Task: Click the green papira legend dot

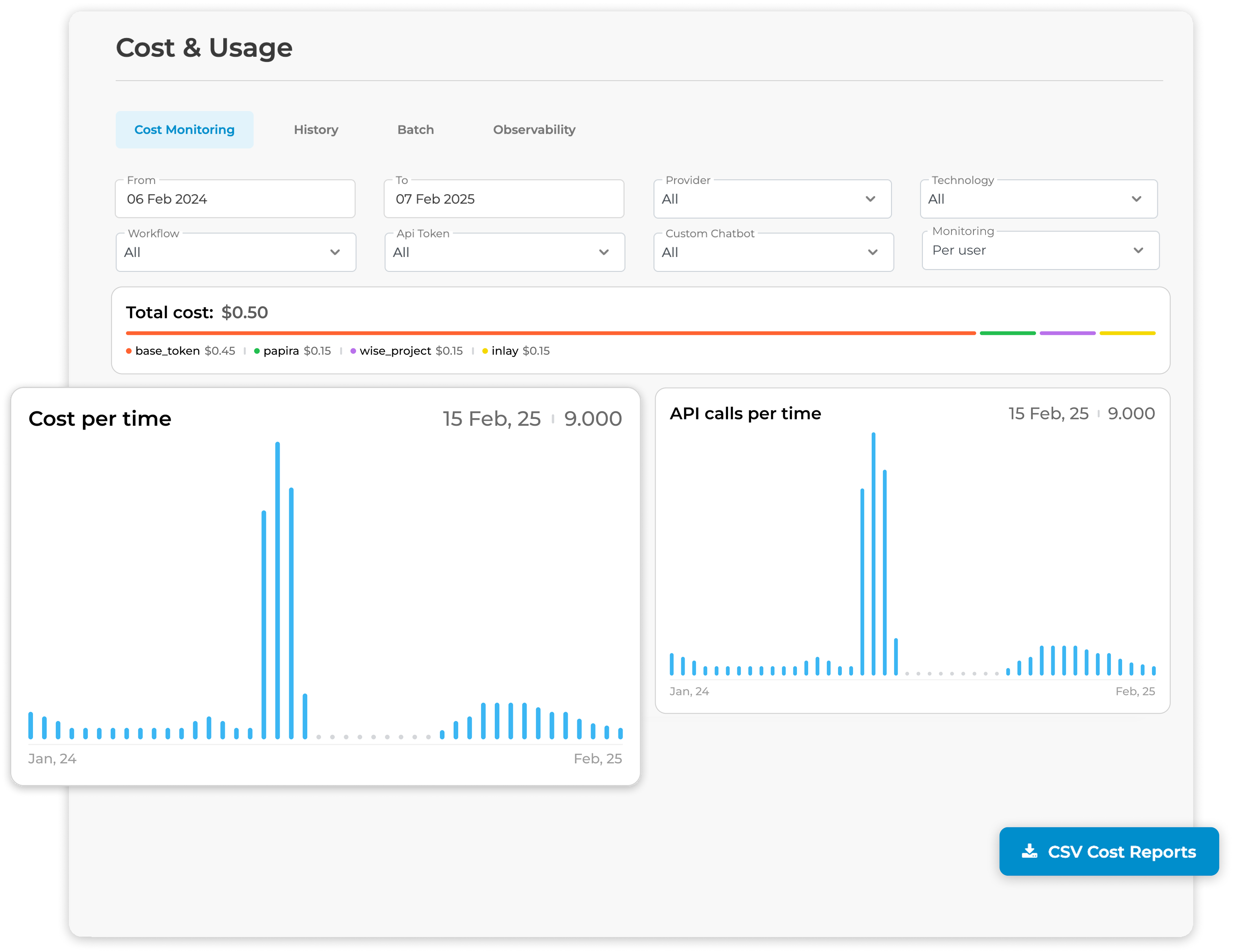Action: pos(257,351)
